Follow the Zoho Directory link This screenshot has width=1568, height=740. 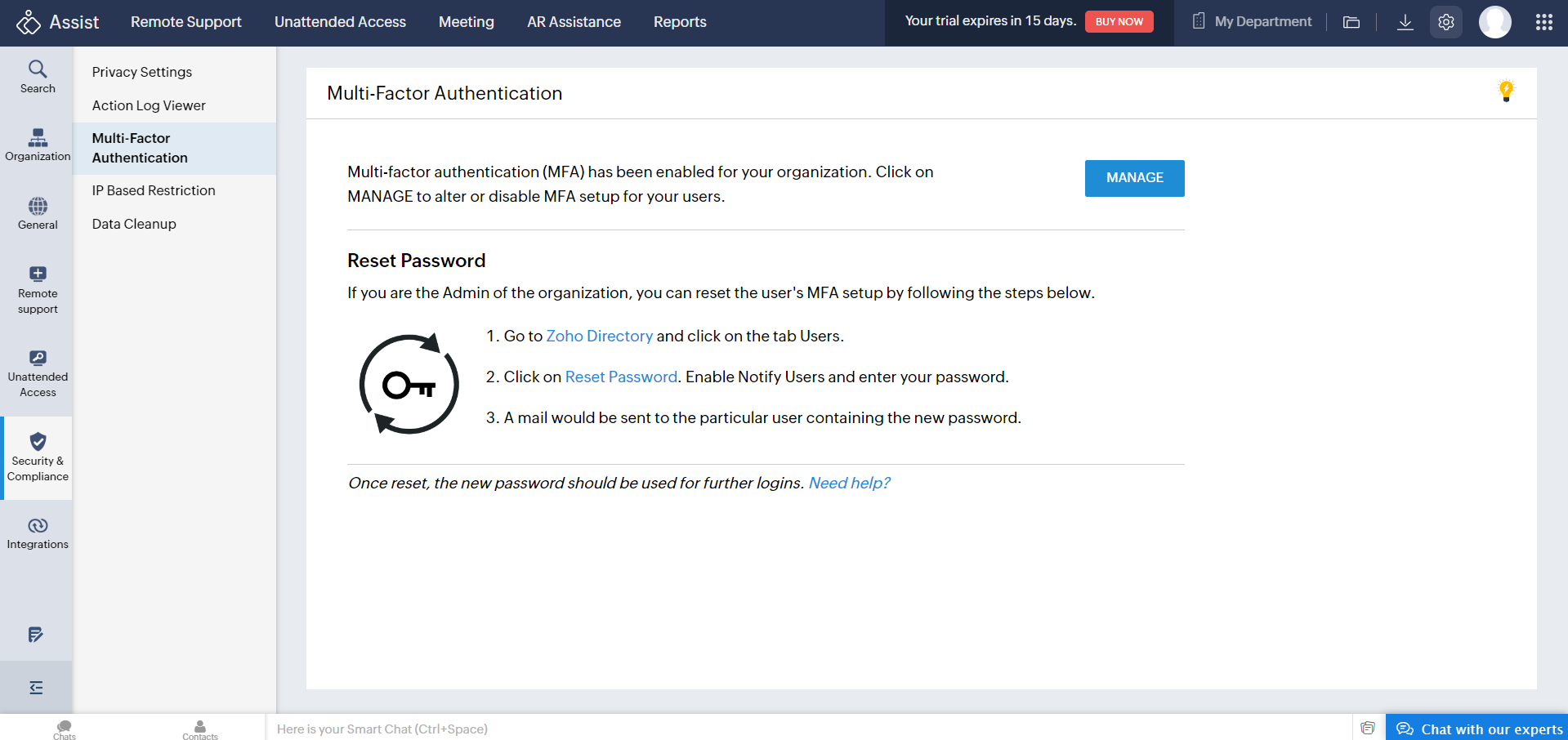(x=599, y=336)
